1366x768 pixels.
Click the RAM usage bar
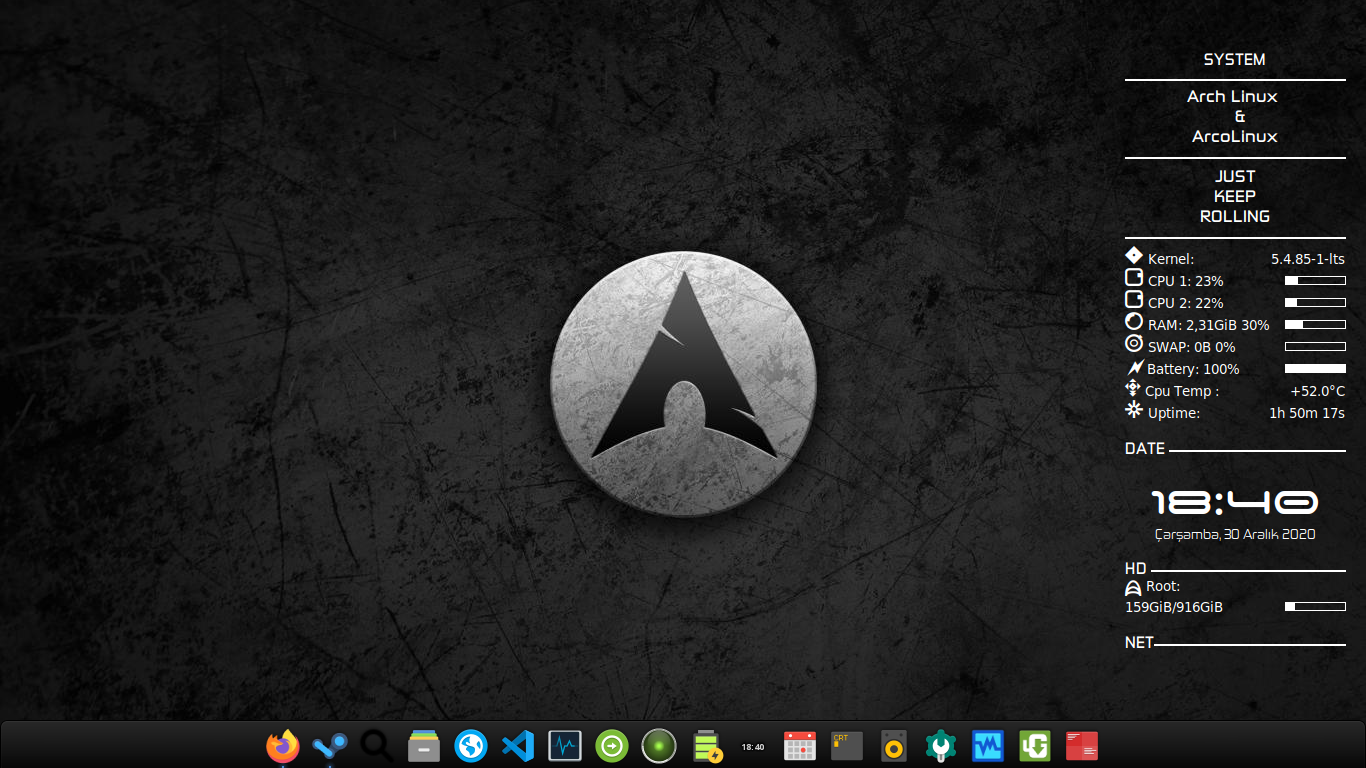tap(1315, 325)
